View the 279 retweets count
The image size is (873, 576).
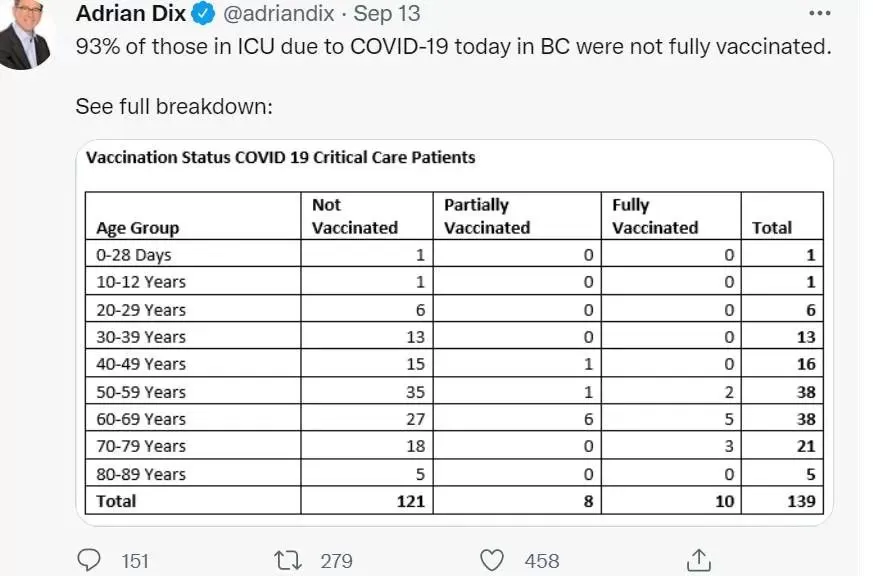click(x=336, y=561)
